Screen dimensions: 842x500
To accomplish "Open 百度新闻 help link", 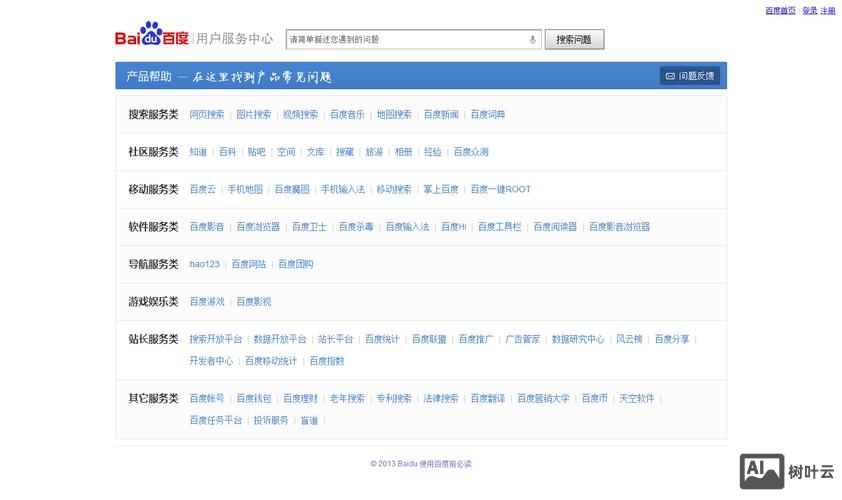I will coord(441,114).
